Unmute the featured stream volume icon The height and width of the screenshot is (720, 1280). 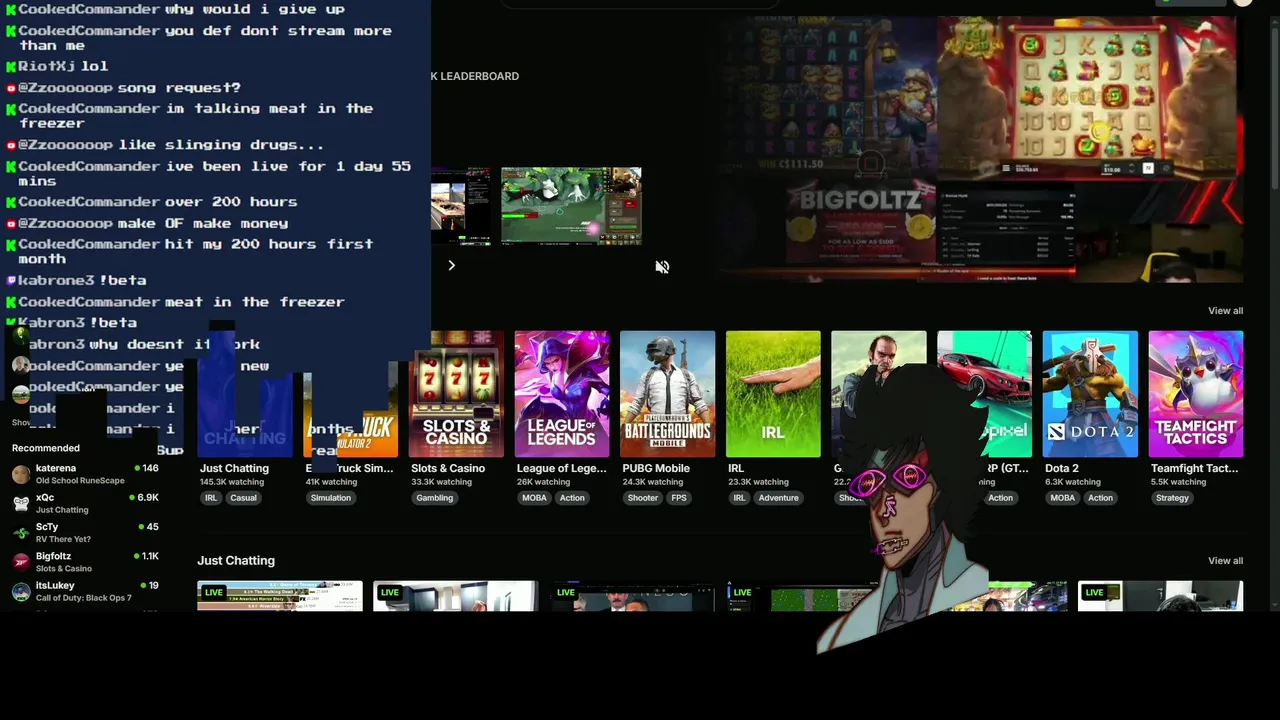662,267
